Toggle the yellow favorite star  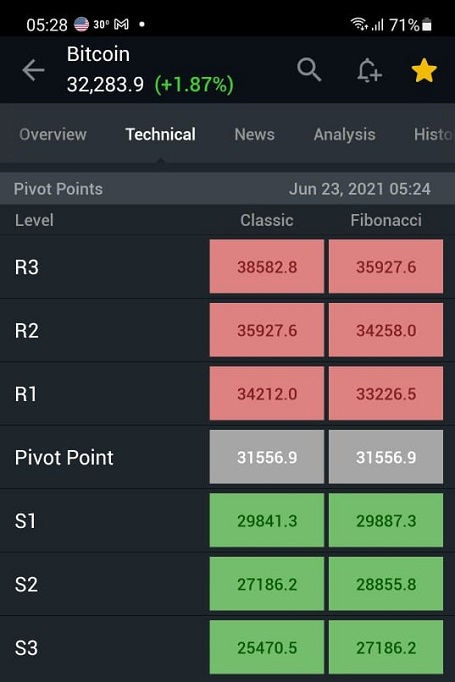point(424,70)
